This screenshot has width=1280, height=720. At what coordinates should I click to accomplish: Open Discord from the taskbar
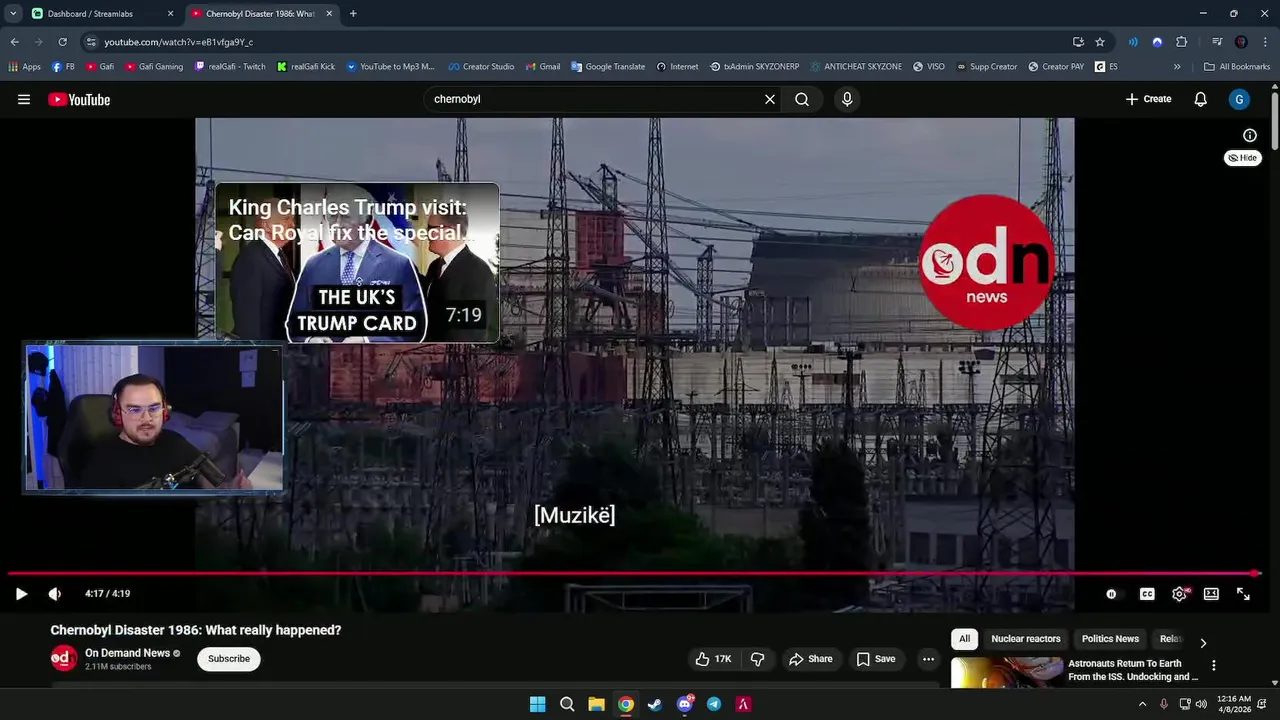click(685, 704)
